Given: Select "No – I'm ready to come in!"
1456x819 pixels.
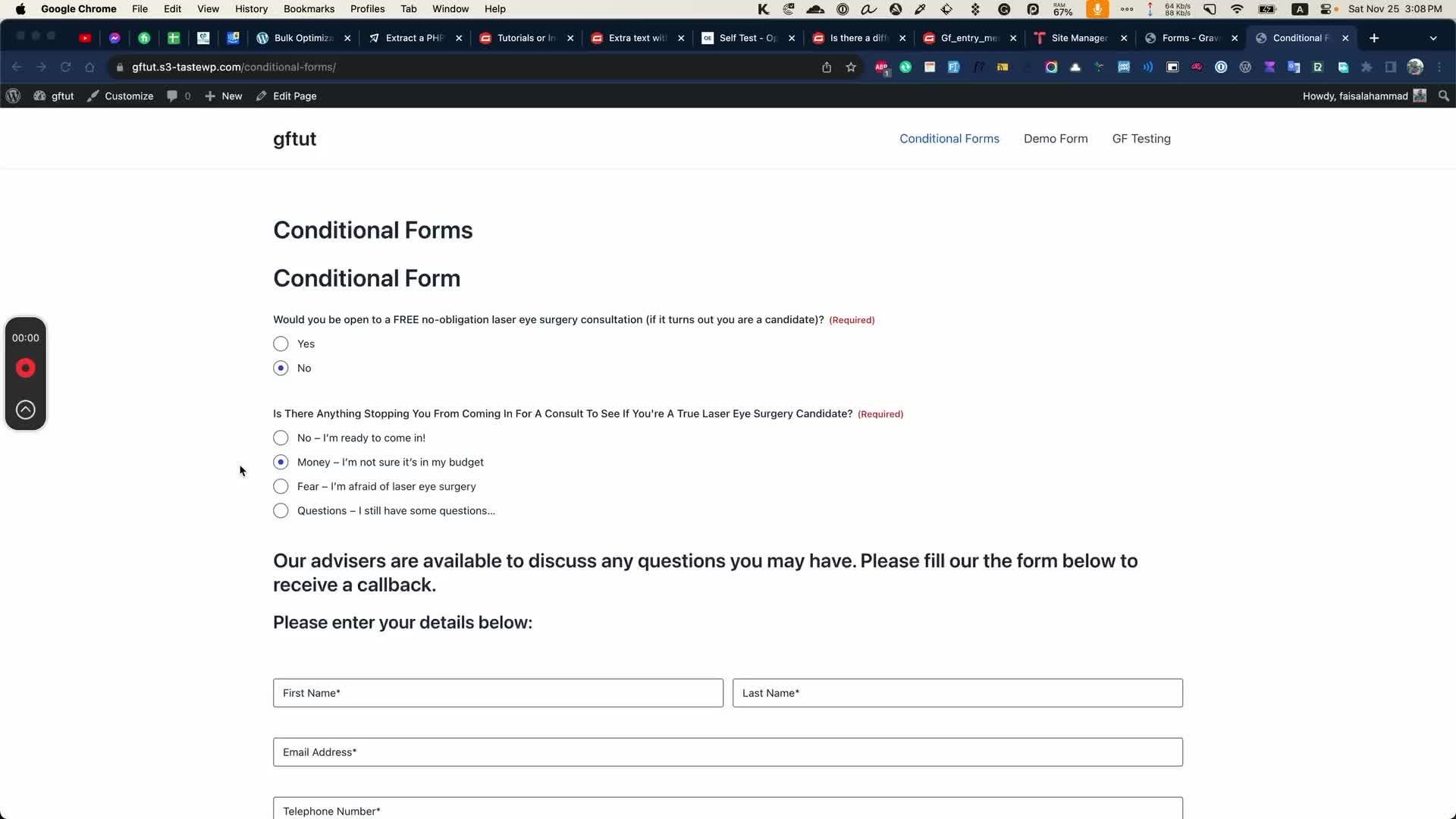Looking at the screenshot, I should 281,438.
